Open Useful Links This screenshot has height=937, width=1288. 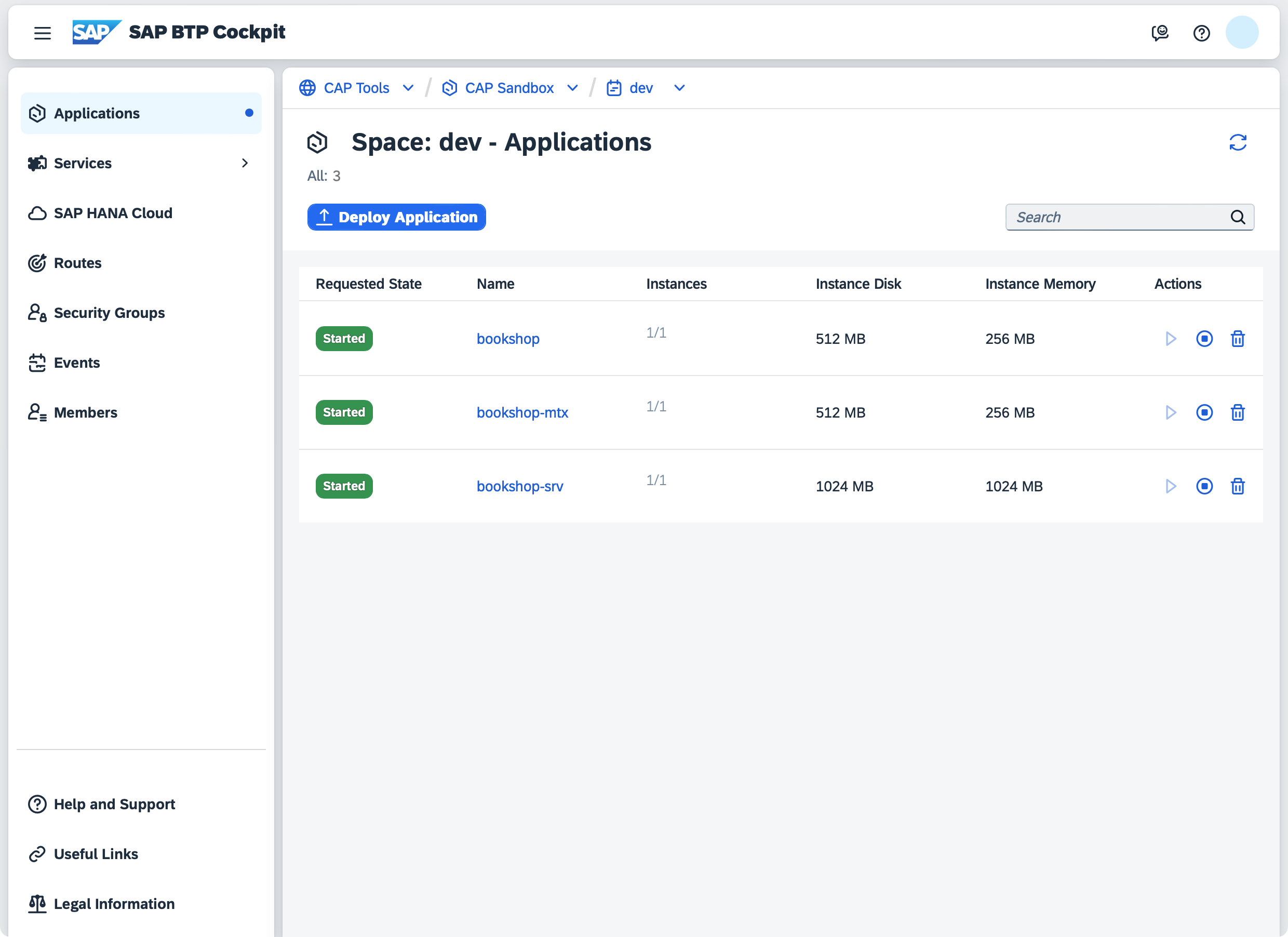coord(141,854)
